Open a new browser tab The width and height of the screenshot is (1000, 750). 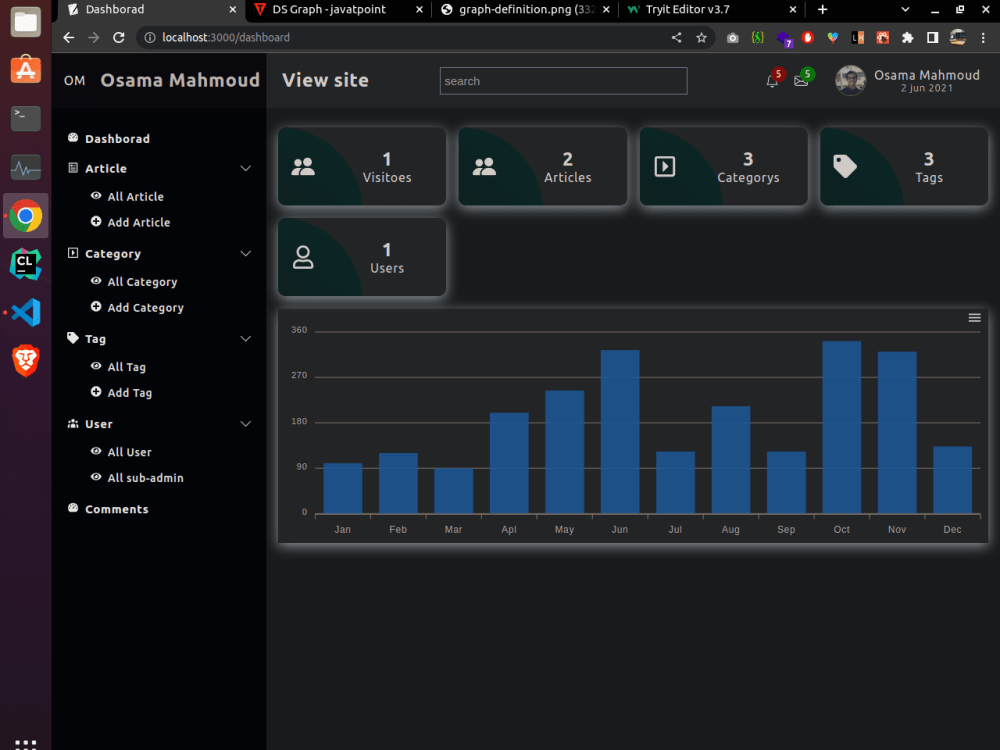coord(823,10)
